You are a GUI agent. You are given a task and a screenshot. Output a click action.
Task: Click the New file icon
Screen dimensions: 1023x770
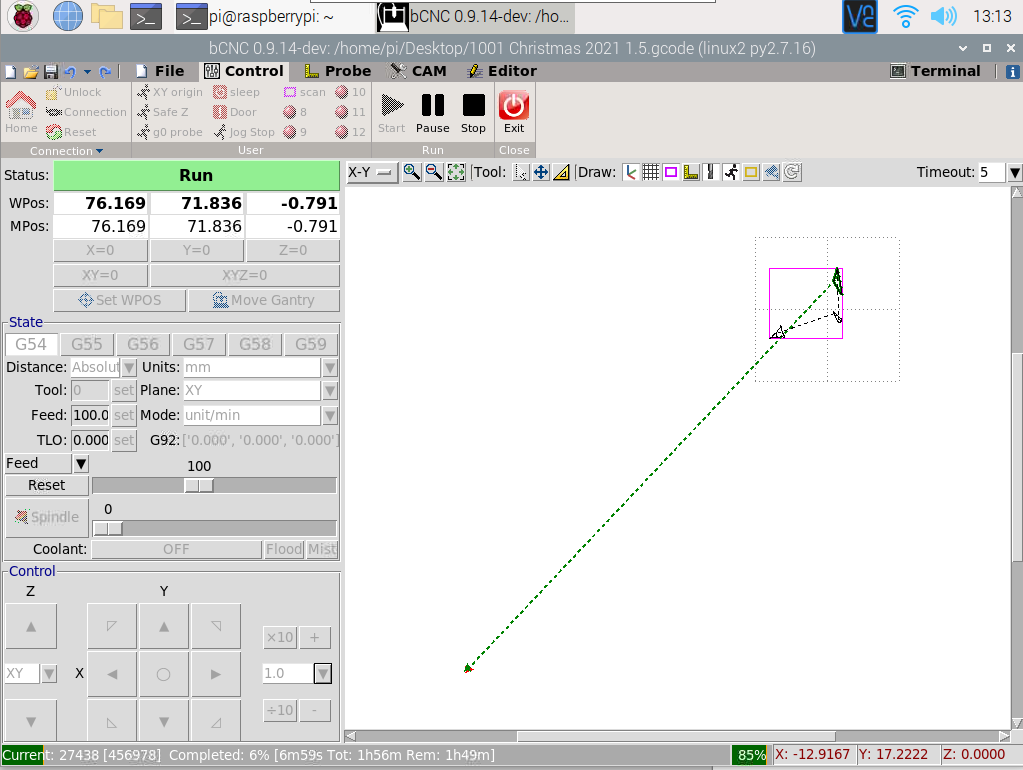tap(10, 72)
